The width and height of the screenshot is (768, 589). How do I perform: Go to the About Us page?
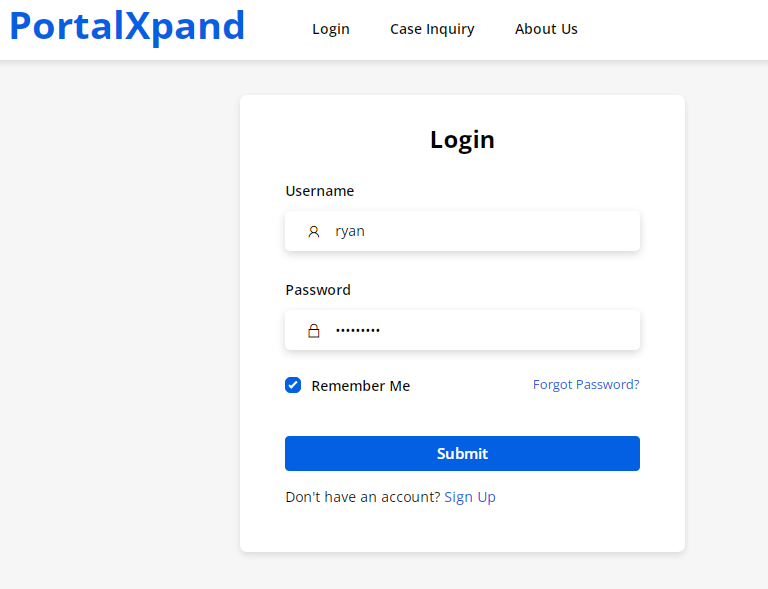546,29
